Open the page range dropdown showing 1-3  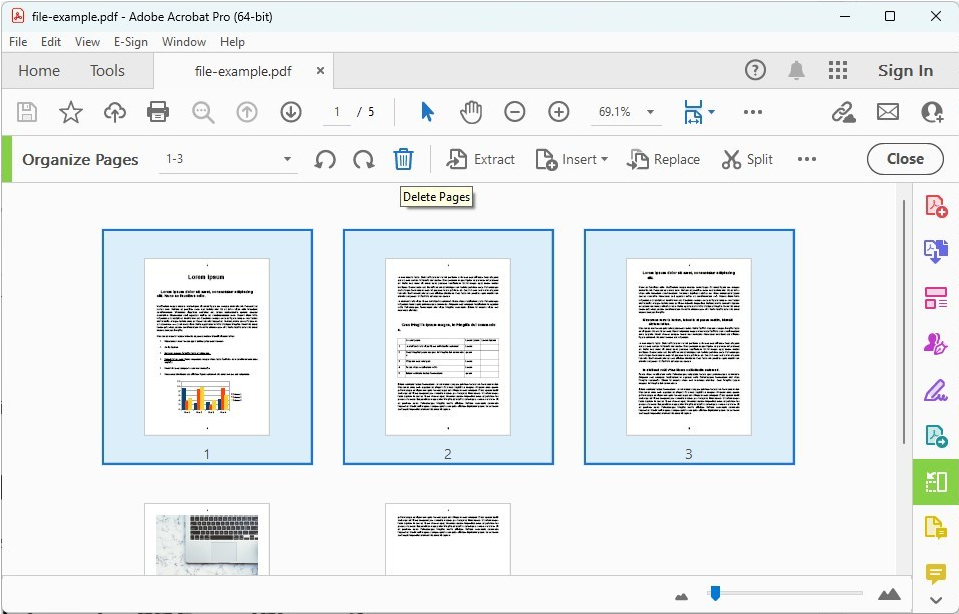coord(228,159)
